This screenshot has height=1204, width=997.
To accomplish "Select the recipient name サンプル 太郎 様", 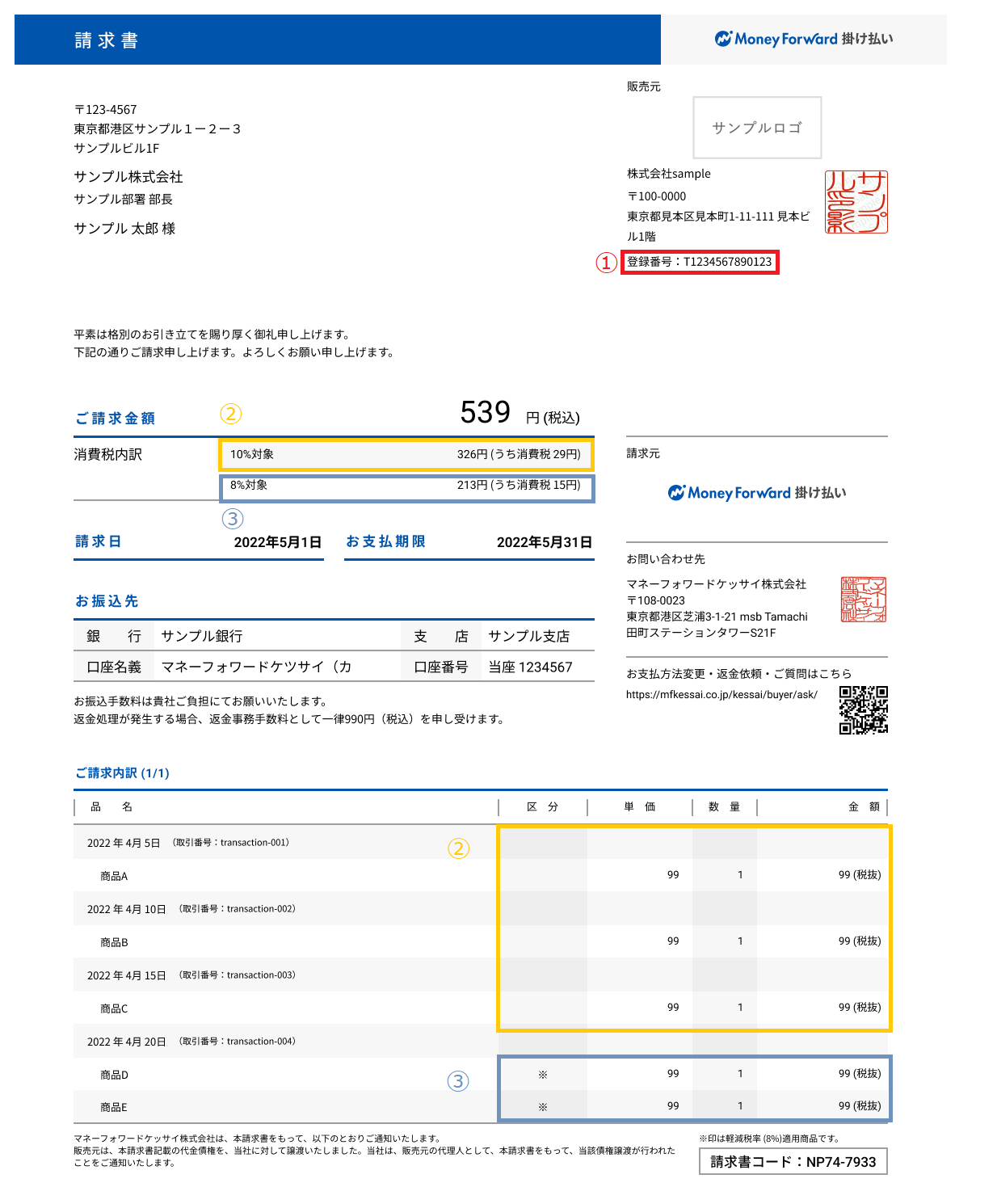I will pos(125,229).
